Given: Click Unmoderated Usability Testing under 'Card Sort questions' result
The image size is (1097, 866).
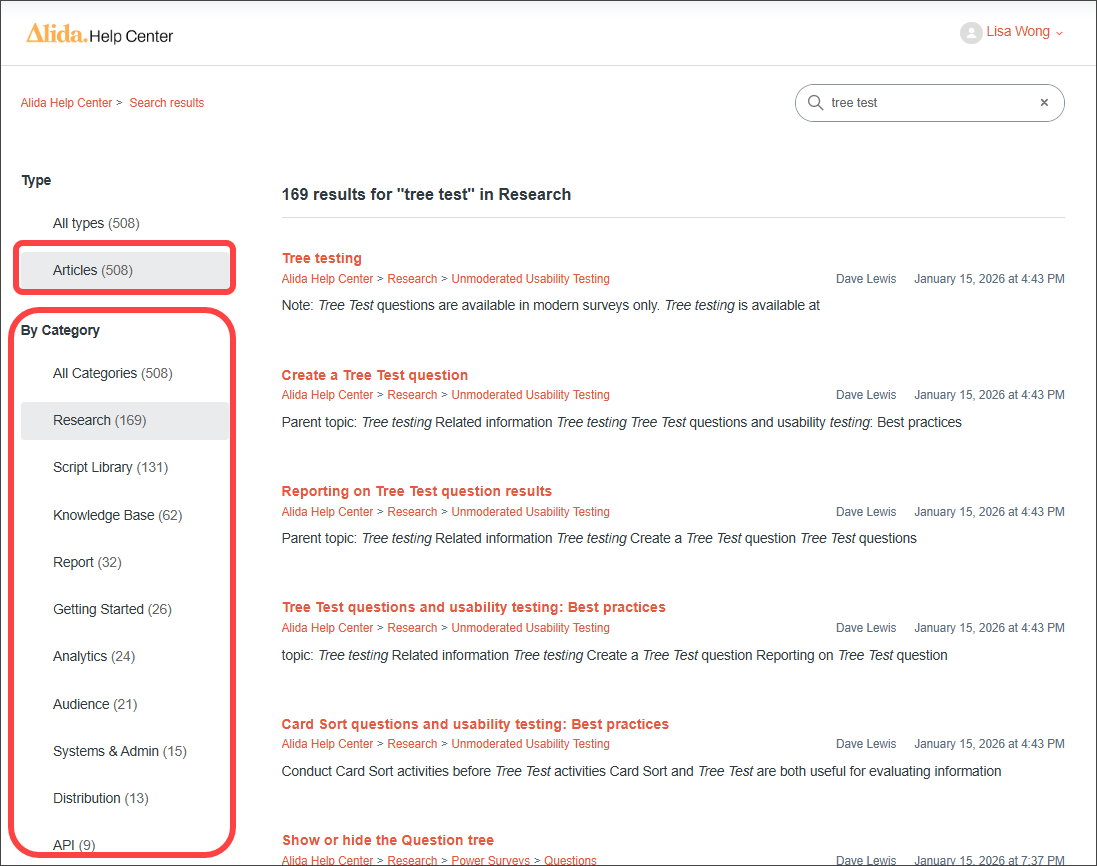Looking at the screenshot, I should coord(530,744).
